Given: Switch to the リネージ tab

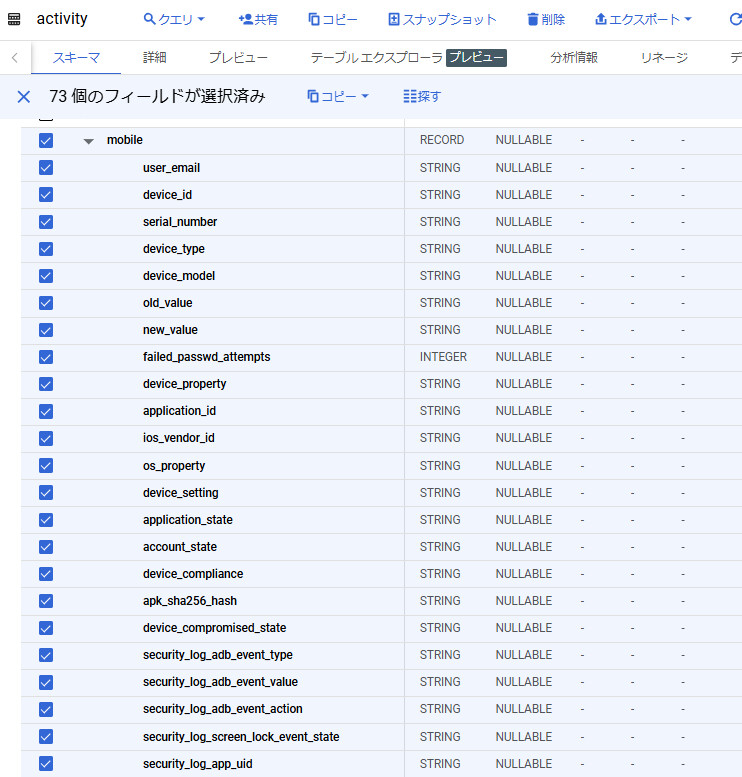Looking at the screenshot, I should 664,58.
